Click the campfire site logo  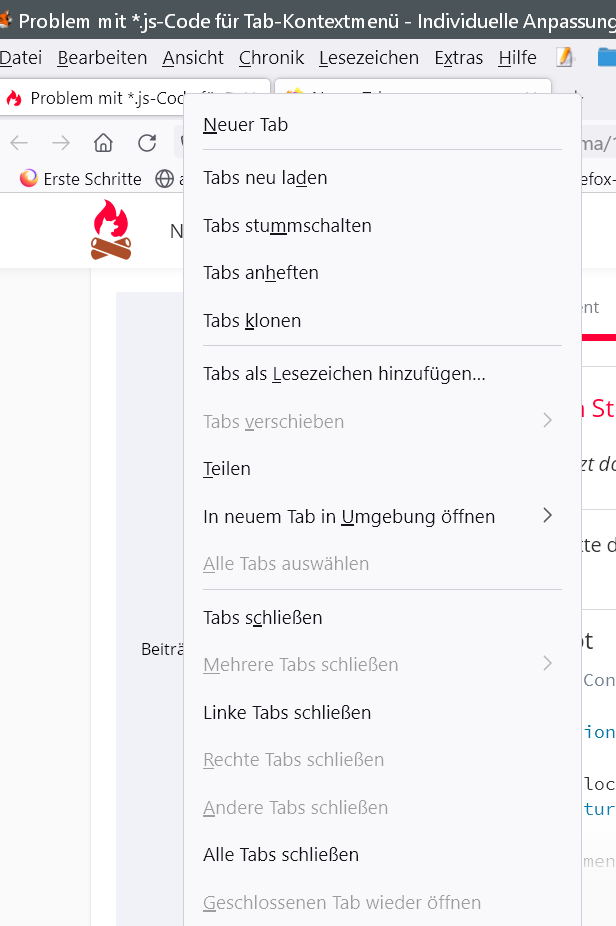(x=111, y=230)
